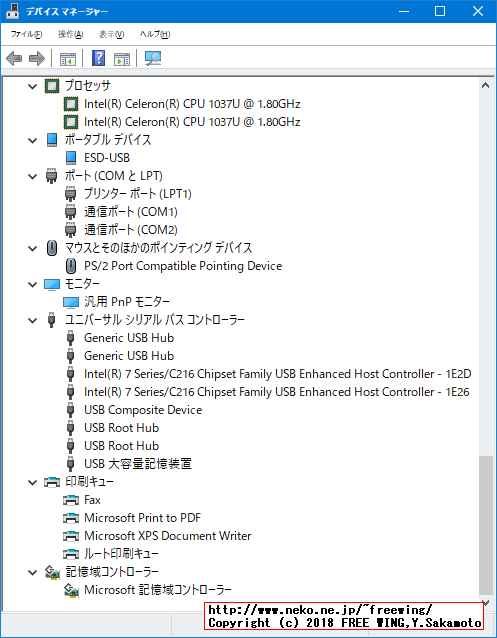Click the PS/2 Port Compatible Pointing Device icon
This screenshot has width=497, height=638.
pos(71,266)
